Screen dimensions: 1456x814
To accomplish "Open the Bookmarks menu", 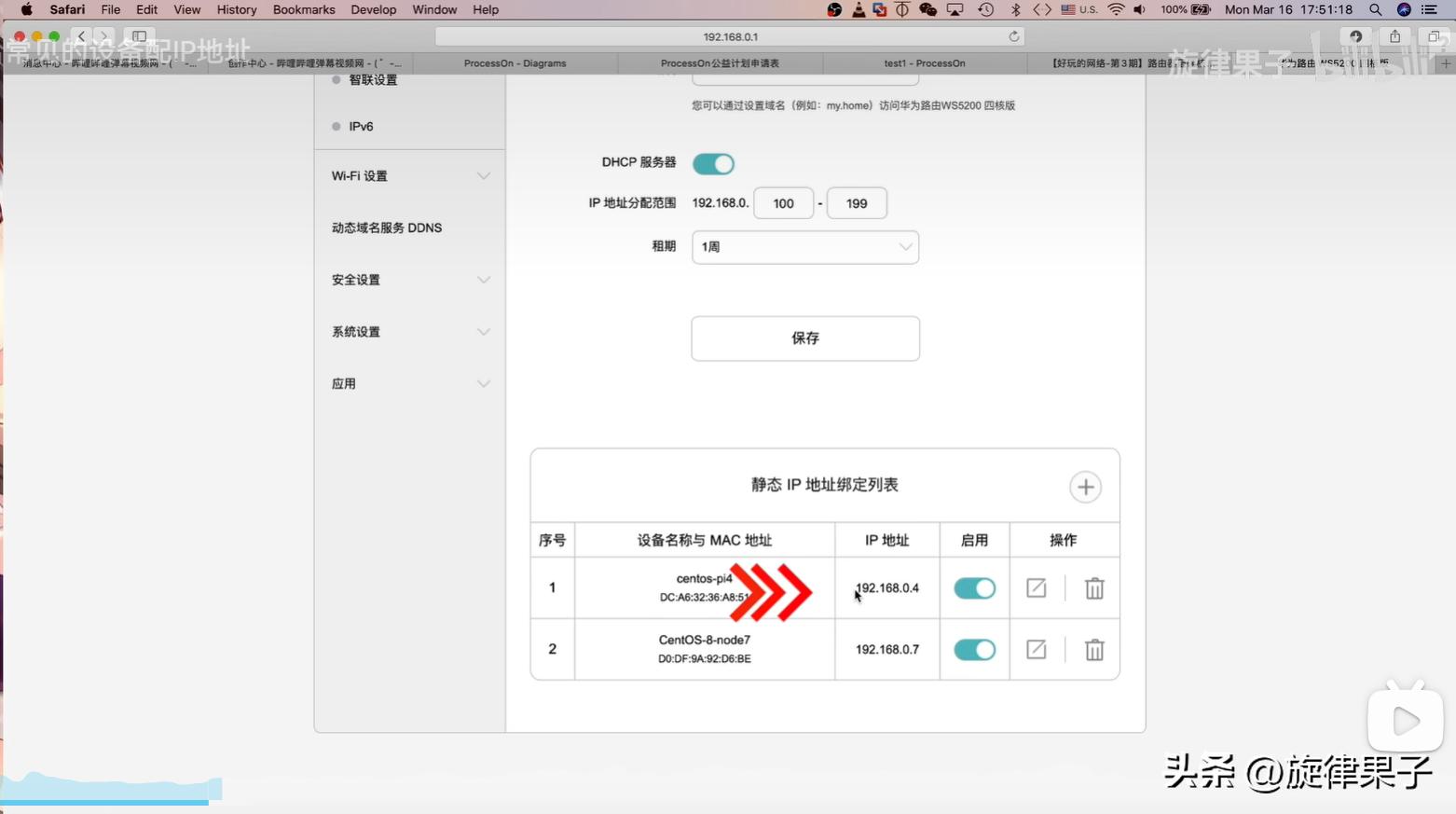I will click(303, 9).
